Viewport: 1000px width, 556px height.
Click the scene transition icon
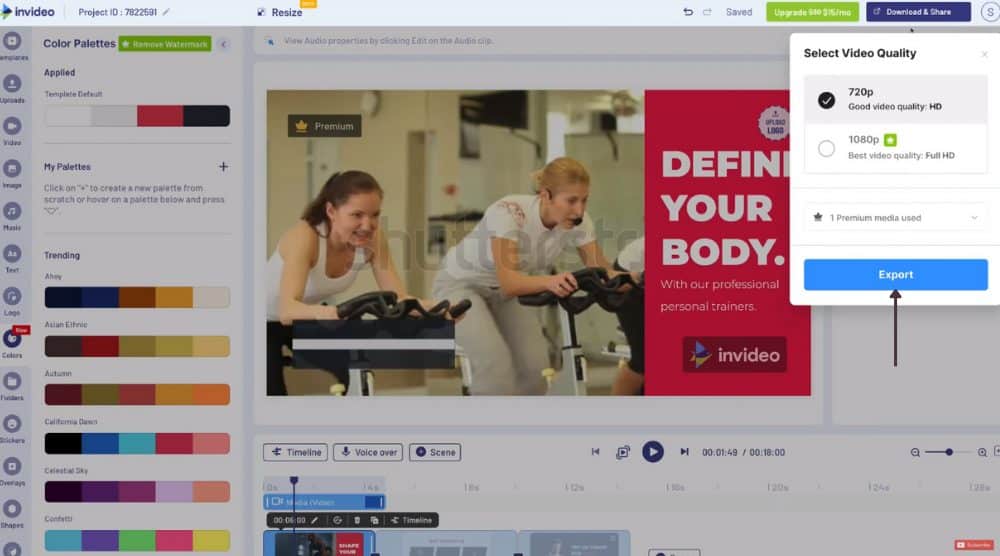tap(337, 520)
